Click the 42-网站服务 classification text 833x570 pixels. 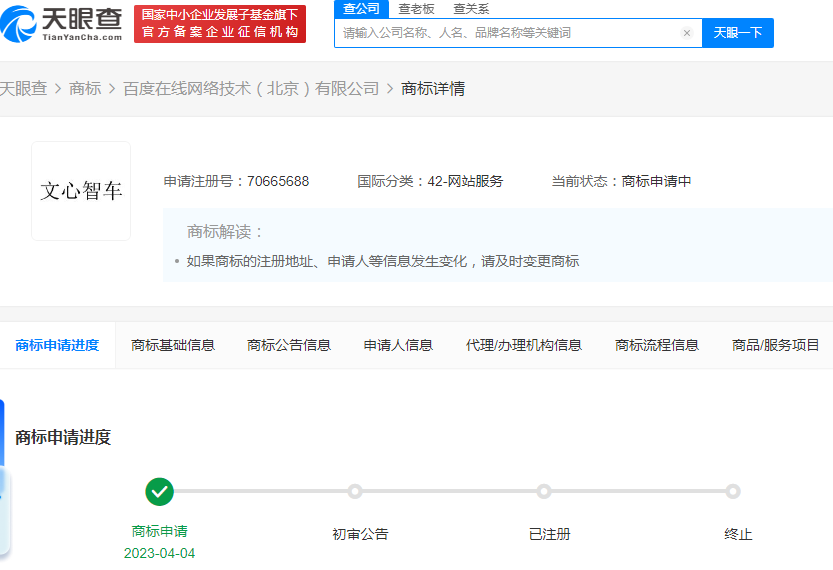pyautogui.click(x=465, y=182)
